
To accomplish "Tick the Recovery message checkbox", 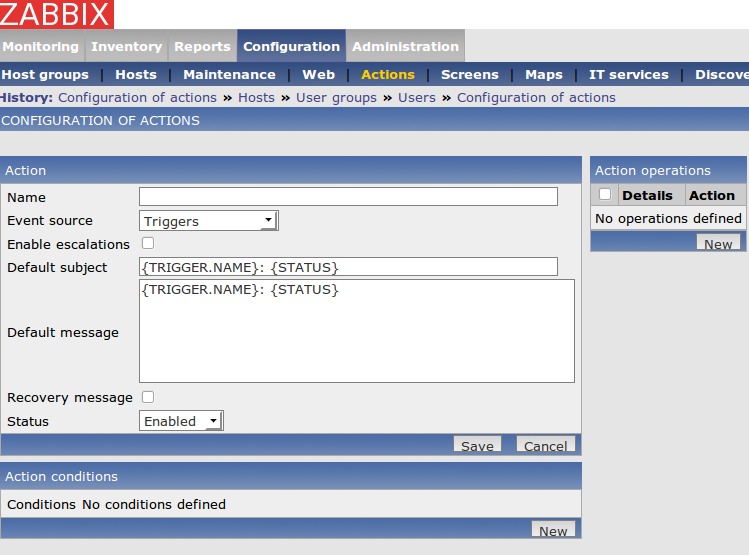I will click(x=148, y=397).
